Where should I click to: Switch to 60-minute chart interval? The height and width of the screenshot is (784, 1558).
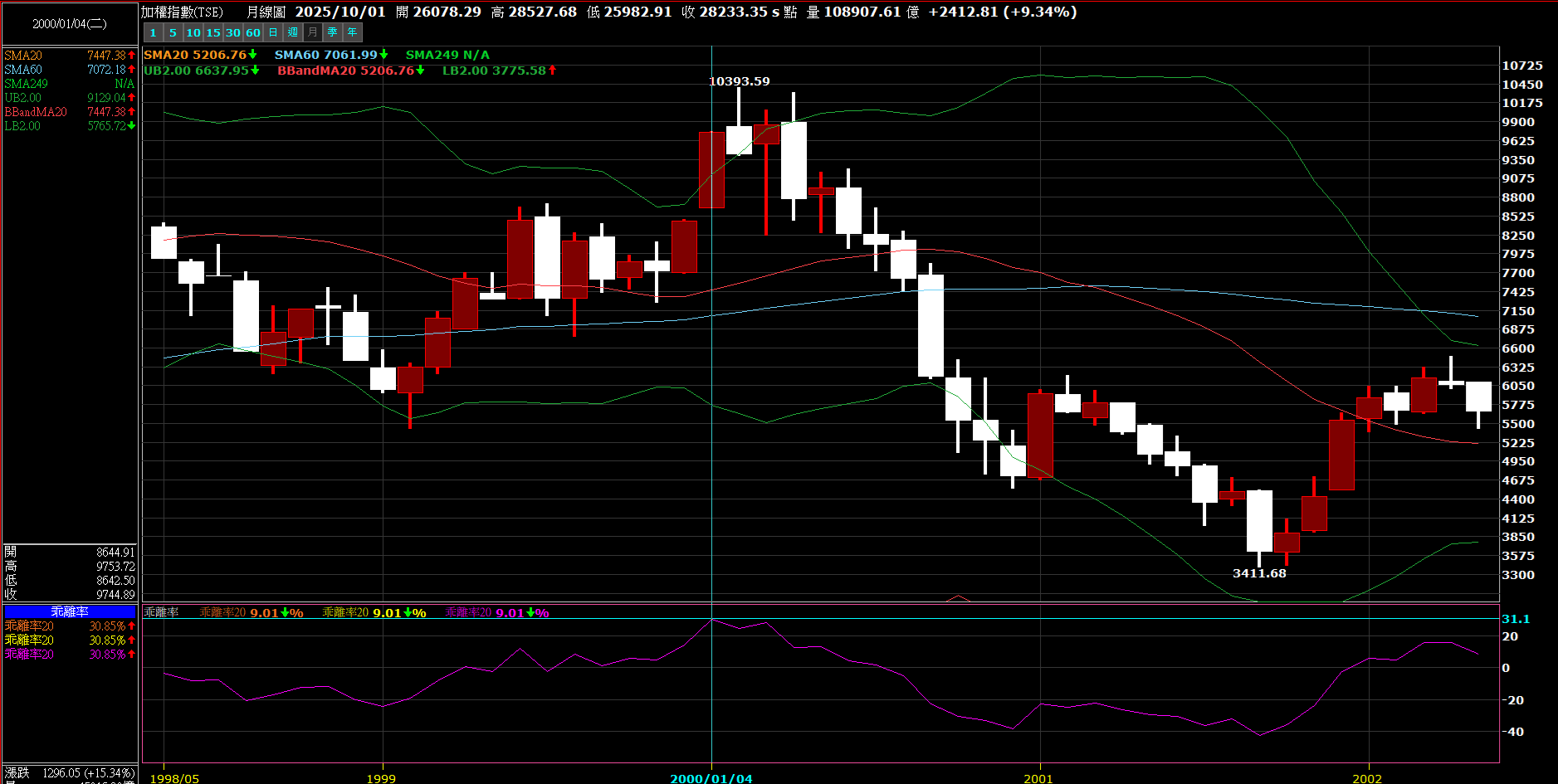pyautogui.click(x=253, y=32)
